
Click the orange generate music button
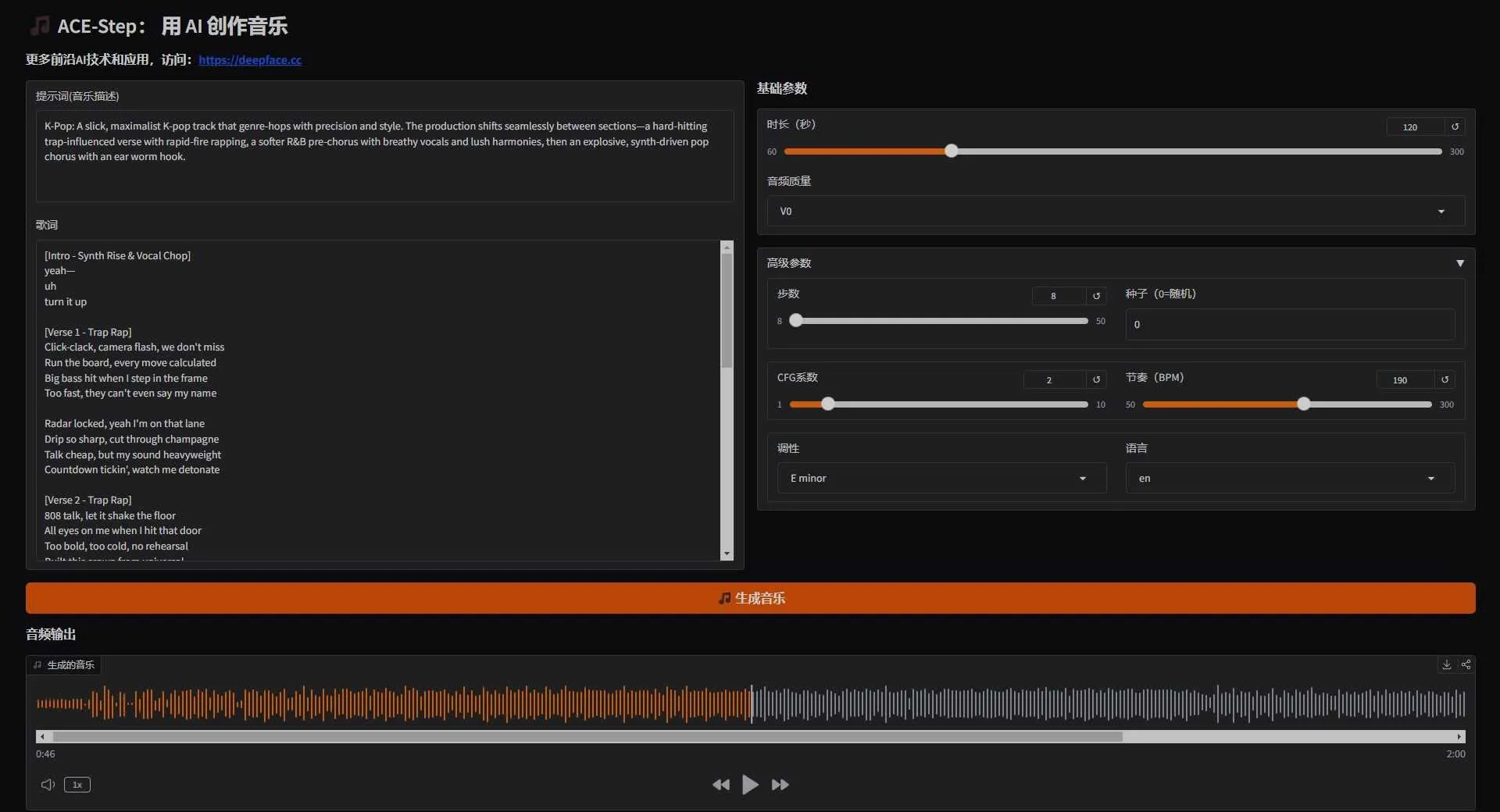coord(750,598)
